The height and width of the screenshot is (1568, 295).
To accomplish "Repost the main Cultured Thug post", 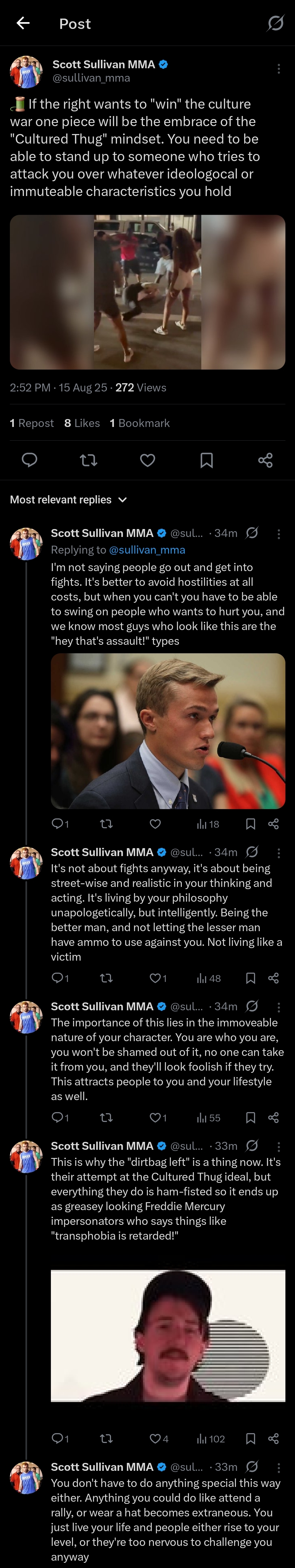I will tap(88, 460).
